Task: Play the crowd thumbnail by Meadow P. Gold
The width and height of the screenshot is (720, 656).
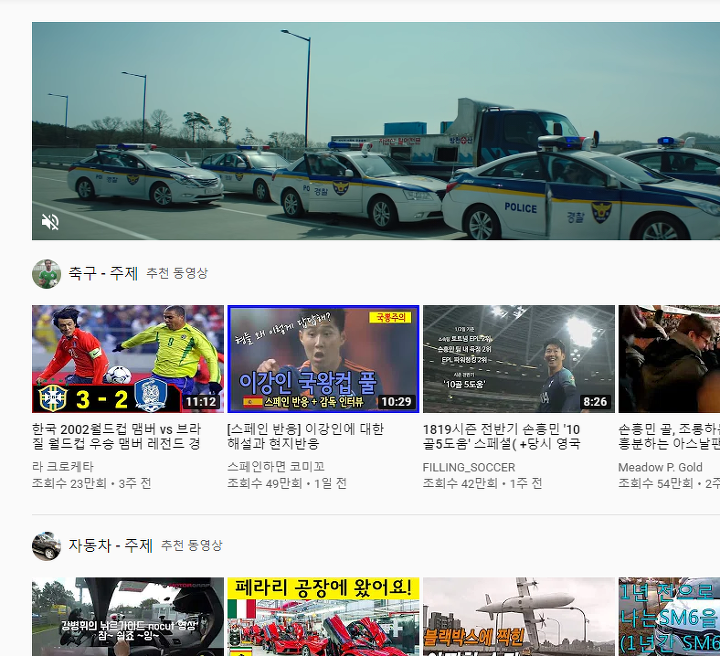Action: [669, 359]
